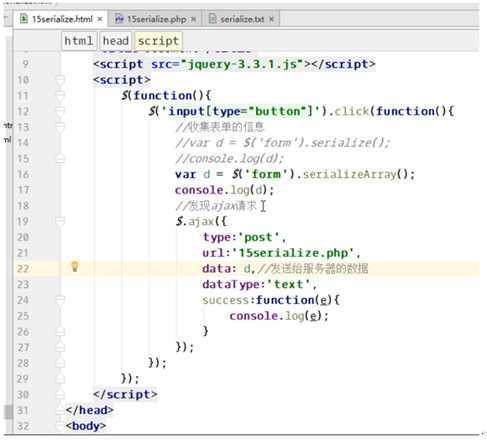This screenshot has width=487, height=443.
Task: Select the script breadcrumb
Action: pos(158,41)
